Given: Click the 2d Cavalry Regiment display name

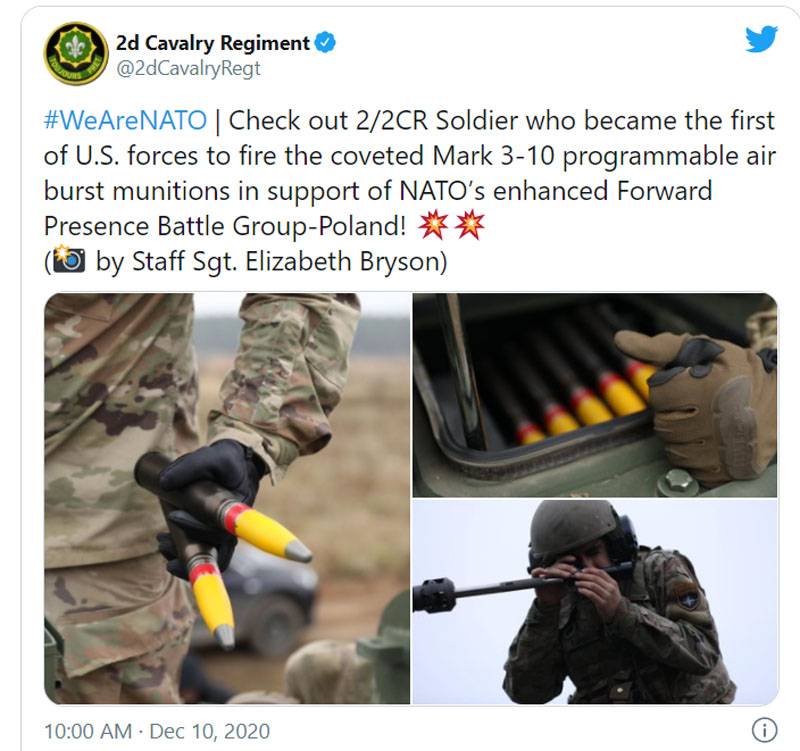Looking at the screenshot, I should (212, 43).
